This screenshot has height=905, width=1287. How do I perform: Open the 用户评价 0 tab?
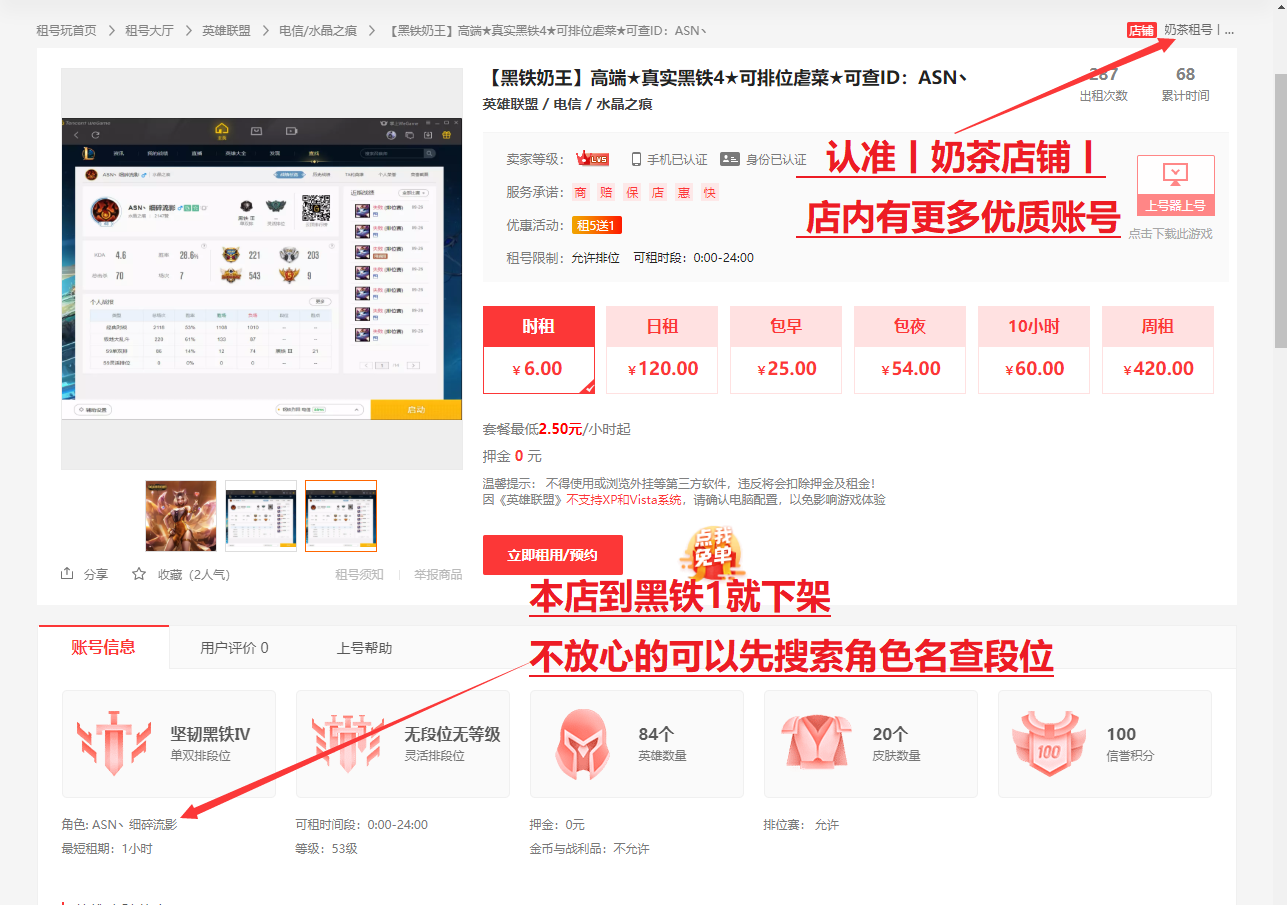[234, 648]
